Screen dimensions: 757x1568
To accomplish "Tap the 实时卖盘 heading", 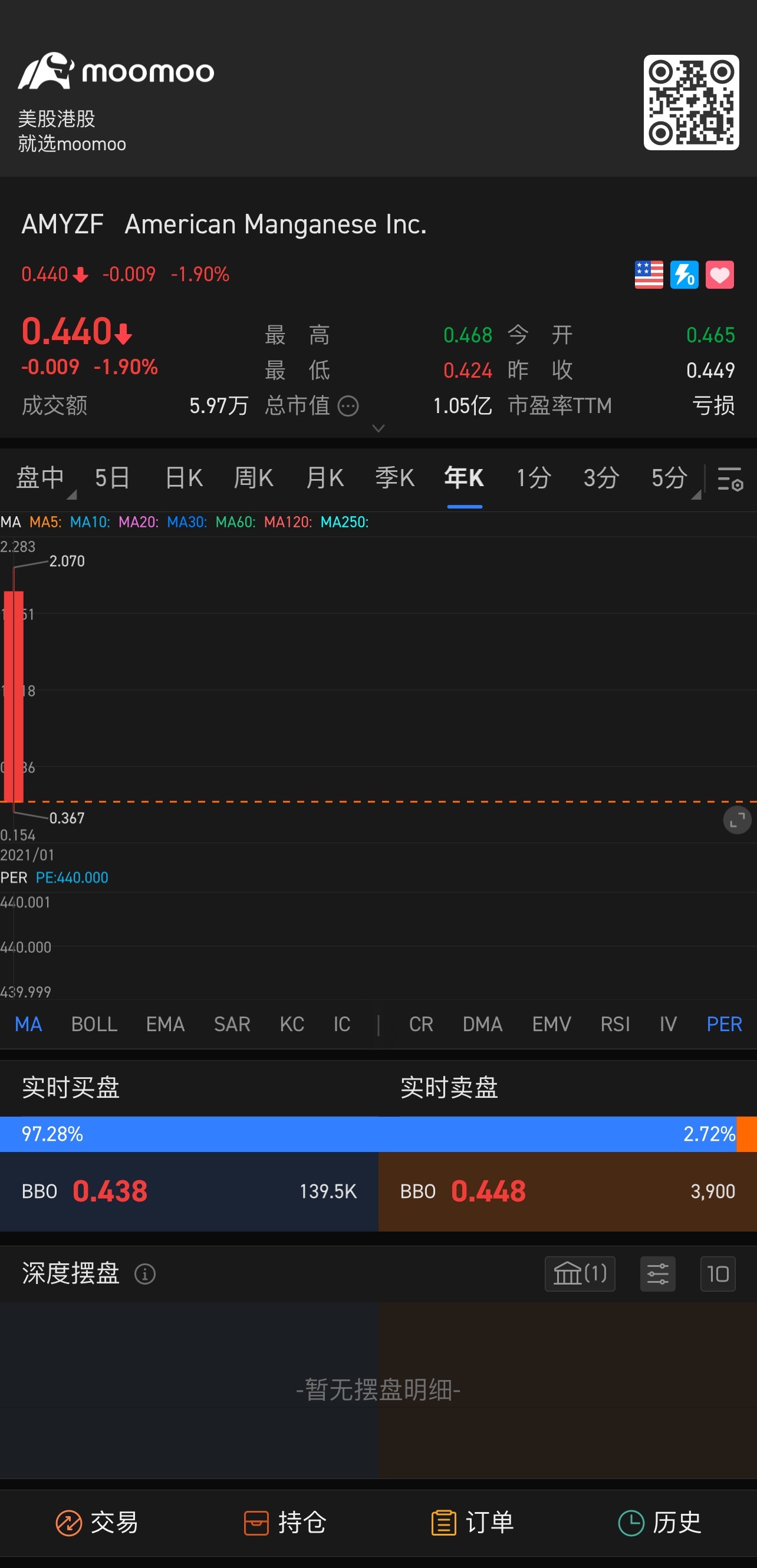I will [x=449, y=1088].
